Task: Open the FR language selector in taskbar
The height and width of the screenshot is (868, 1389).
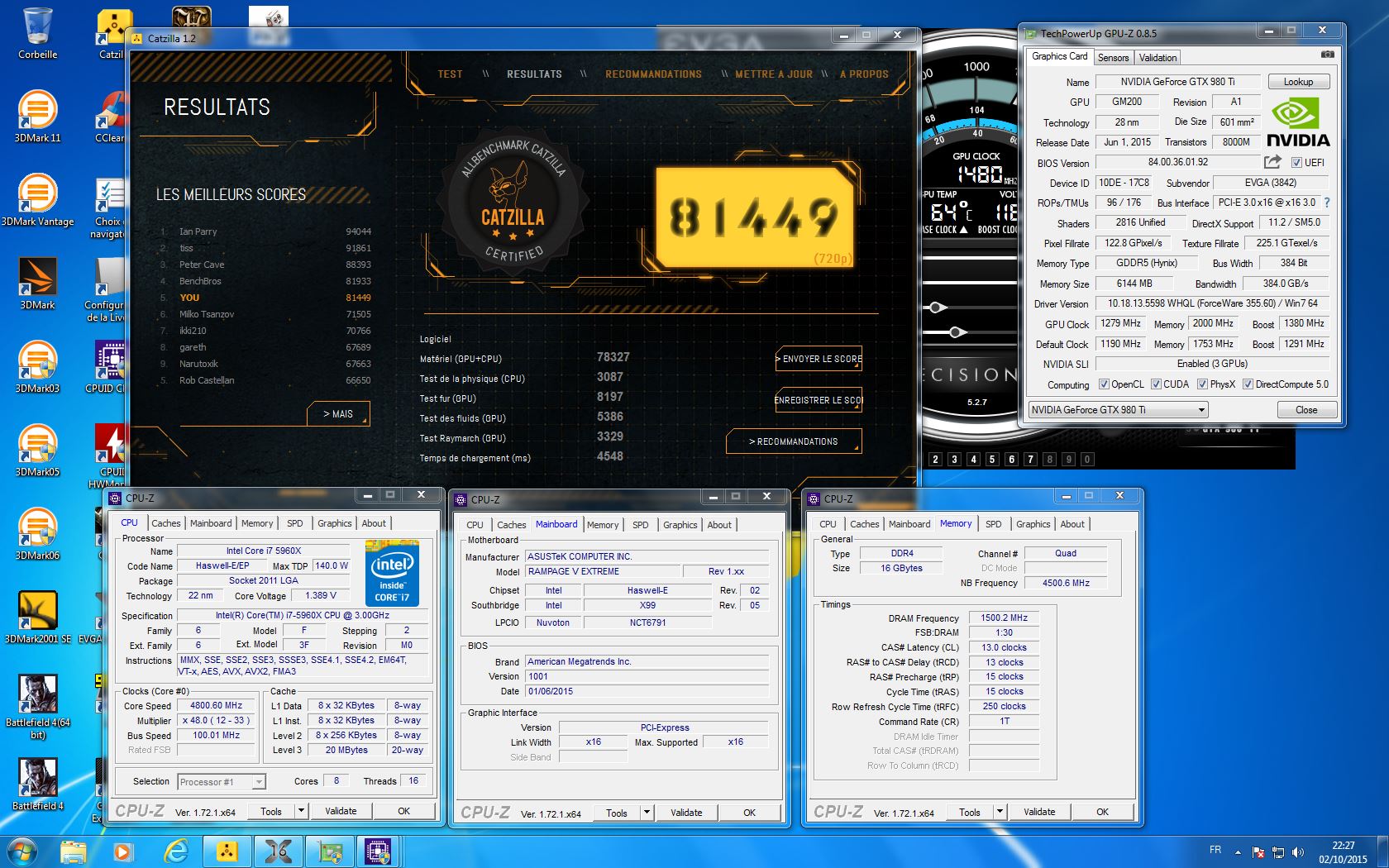Action: coord(1215,850)
